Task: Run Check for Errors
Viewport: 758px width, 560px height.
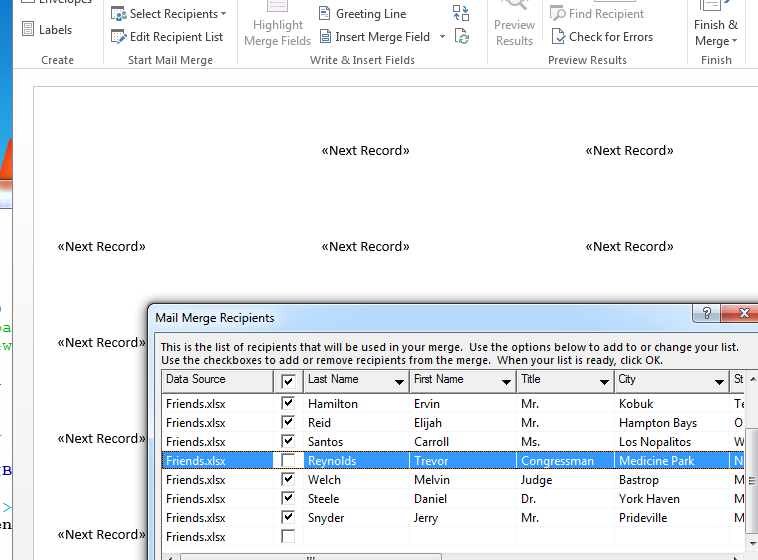Action: pos(601,37)
